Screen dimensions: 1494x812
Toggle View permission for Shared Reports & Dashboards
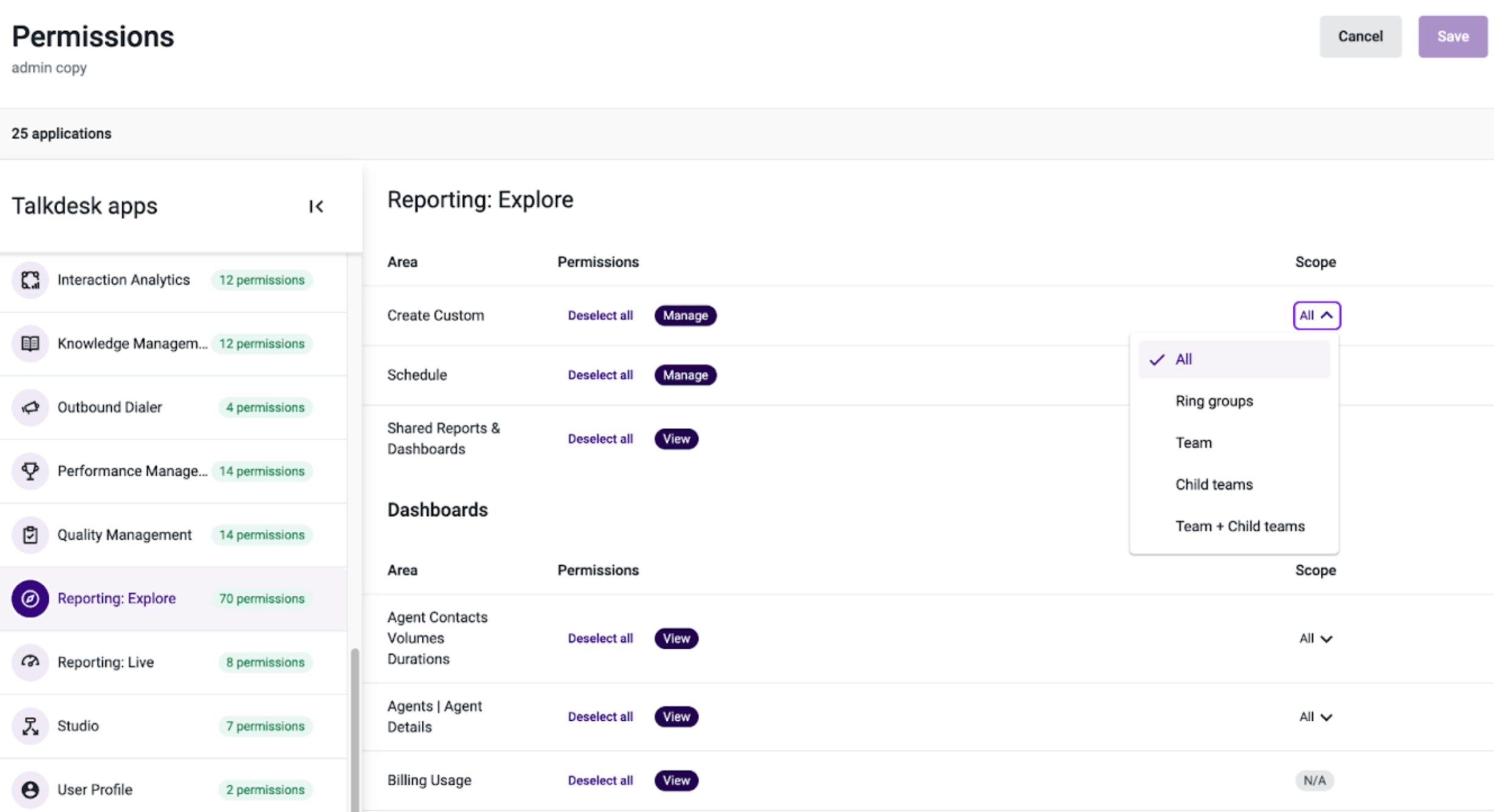[x=676, y=439]
